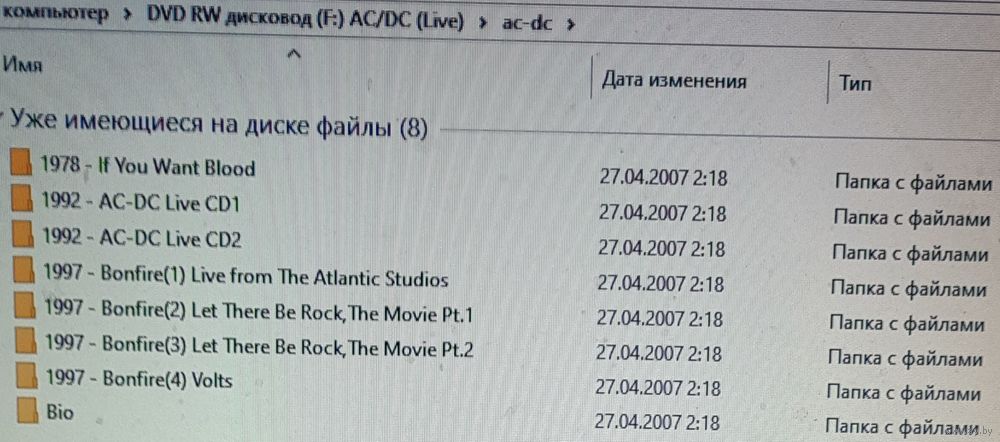The width and height of the screenshot is (1000, 442).
Task: Expand breadcrumb chevron after ac-dc
Action: [570, 26]
